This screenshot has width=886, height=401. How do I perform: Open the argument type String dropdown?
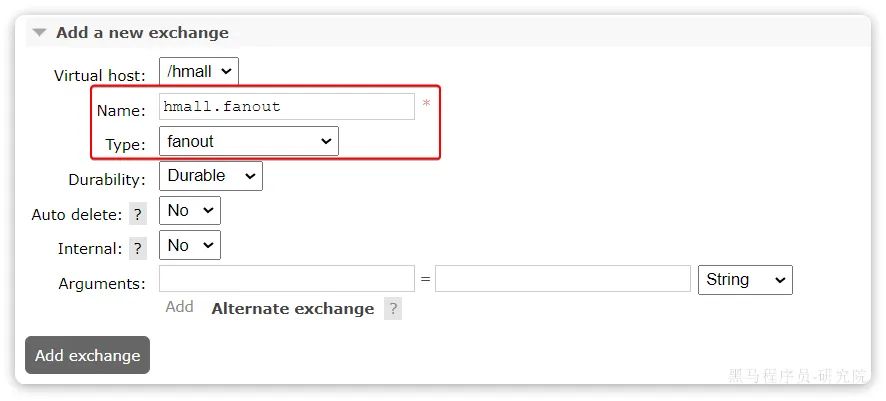click(745, 280)
